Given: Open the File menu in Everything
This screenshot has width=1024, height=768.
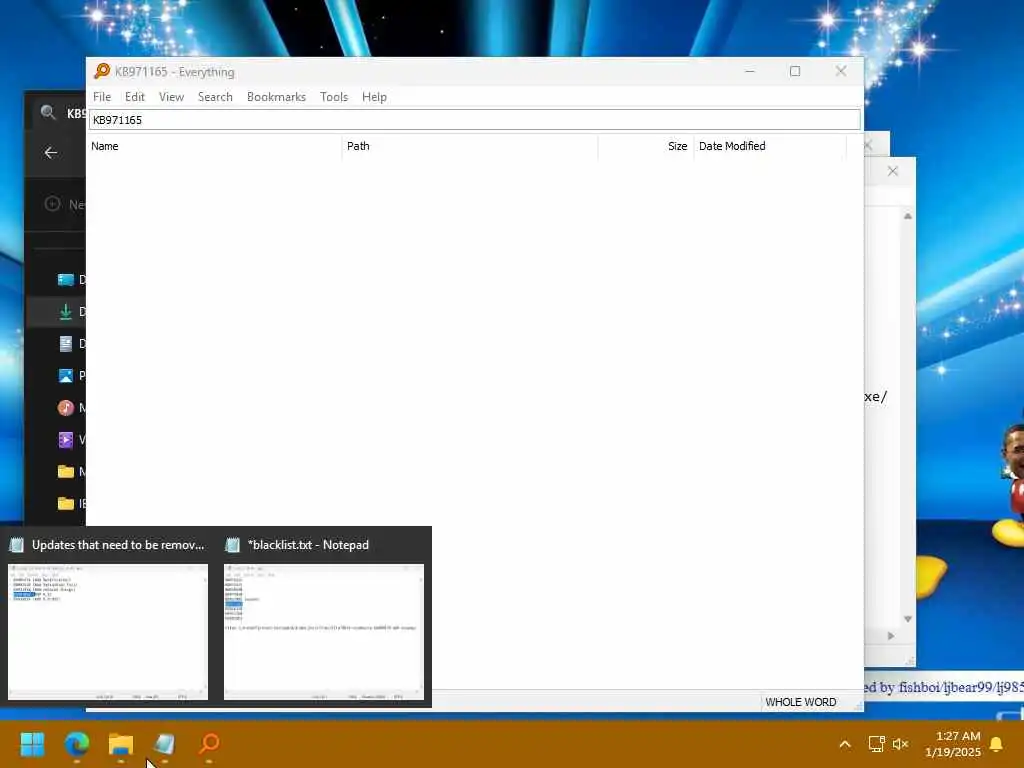Looking at the screenshot, I should pos(101,97).
